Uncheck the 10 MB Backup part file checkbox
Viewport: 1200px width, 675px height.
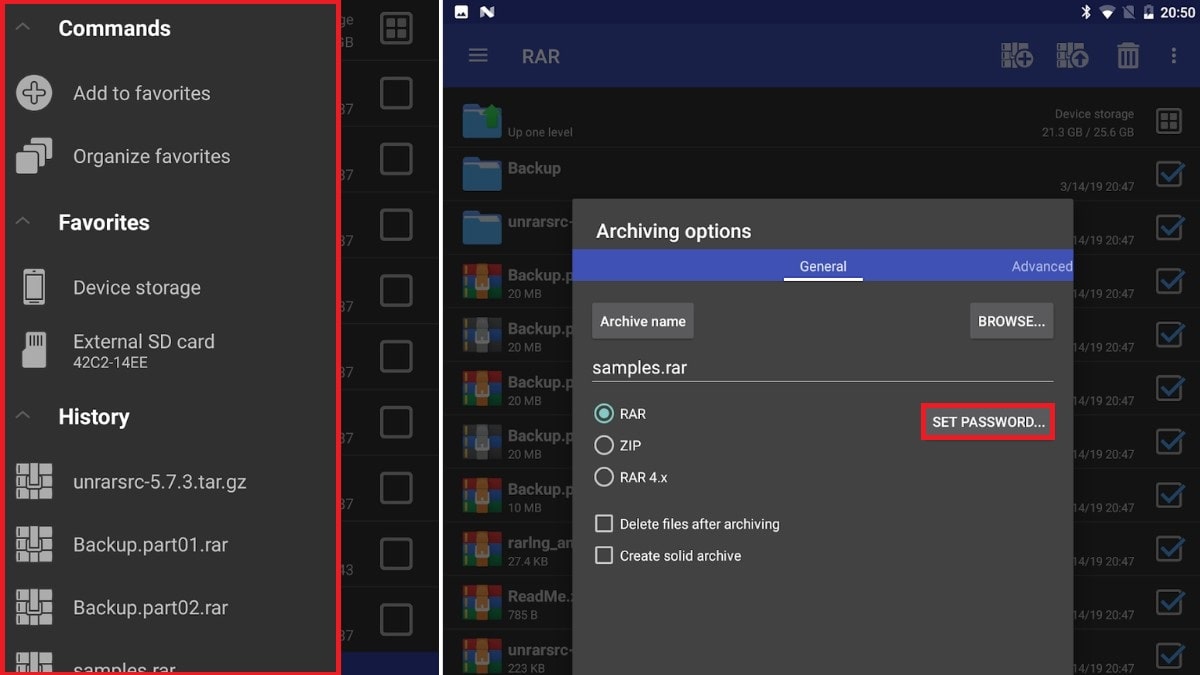(x=1169, y=495)
